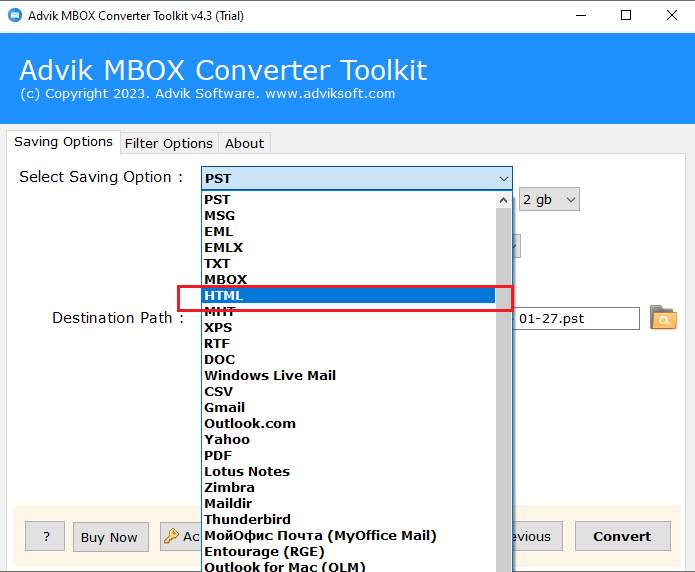
Task: Pick EMLX in the dropdown list
Action: point(349,247)
